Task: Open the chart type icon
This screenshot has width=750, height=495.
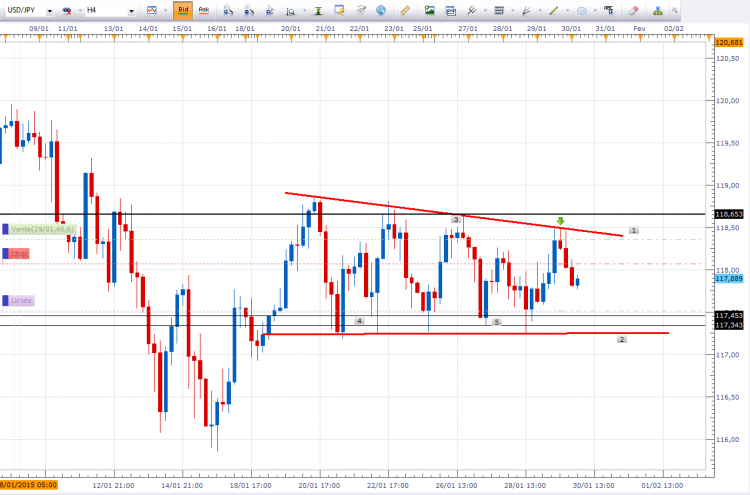Action: [x=152, y=10]
